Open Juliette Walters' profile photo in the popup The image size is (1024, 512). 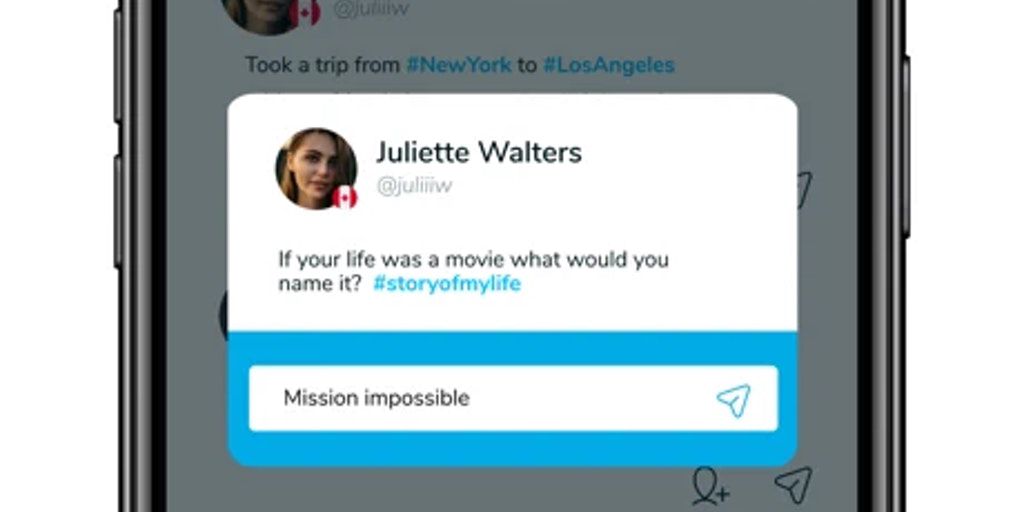316,168
